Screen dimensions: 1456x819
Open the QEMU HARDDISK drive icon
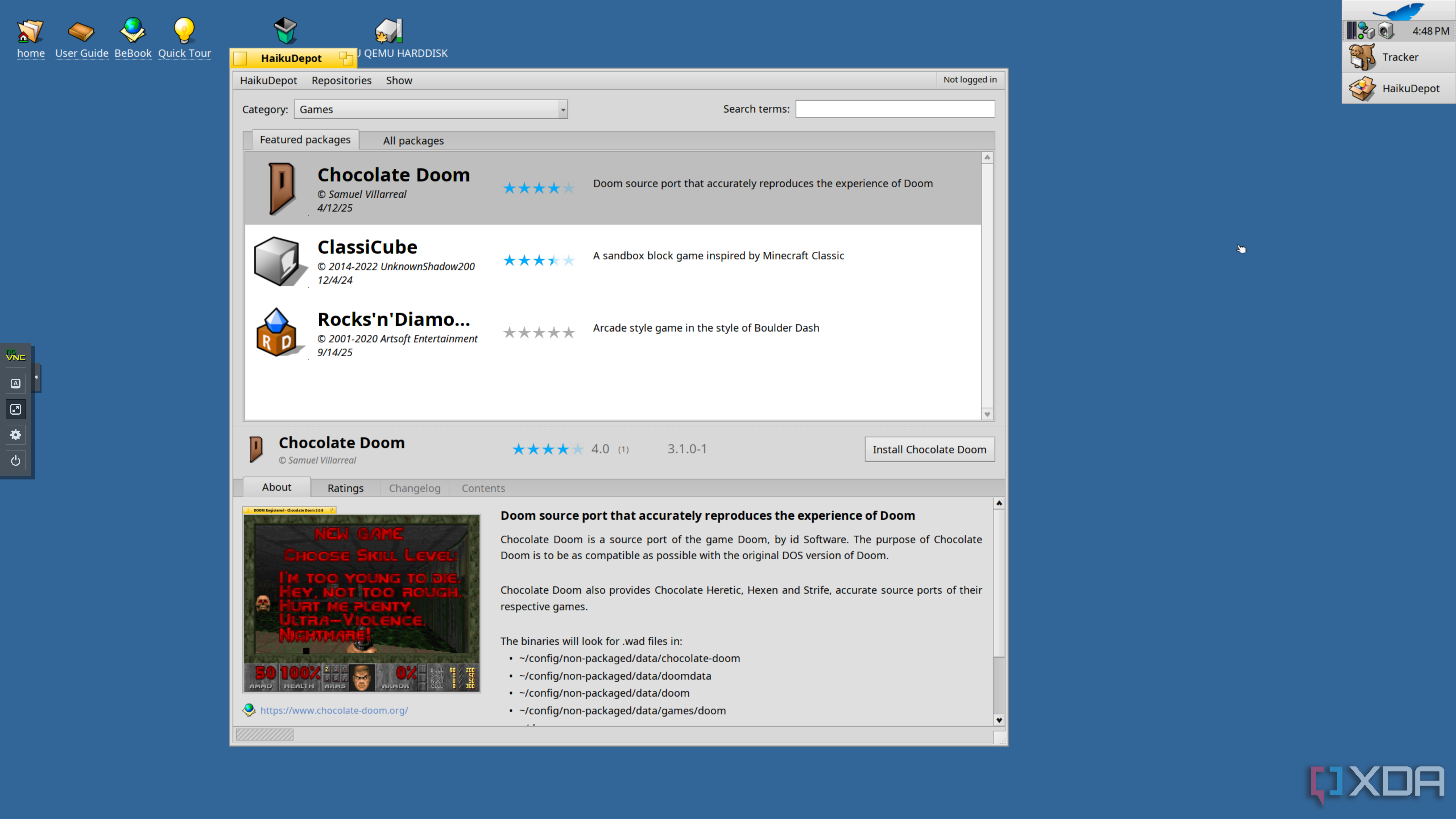[x=389, y=30]
